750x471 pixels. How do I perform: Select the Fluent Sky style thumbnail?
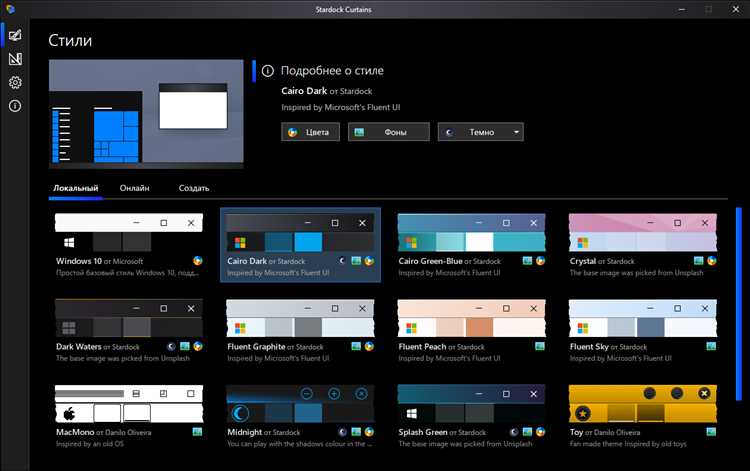(x=642, y=318)
